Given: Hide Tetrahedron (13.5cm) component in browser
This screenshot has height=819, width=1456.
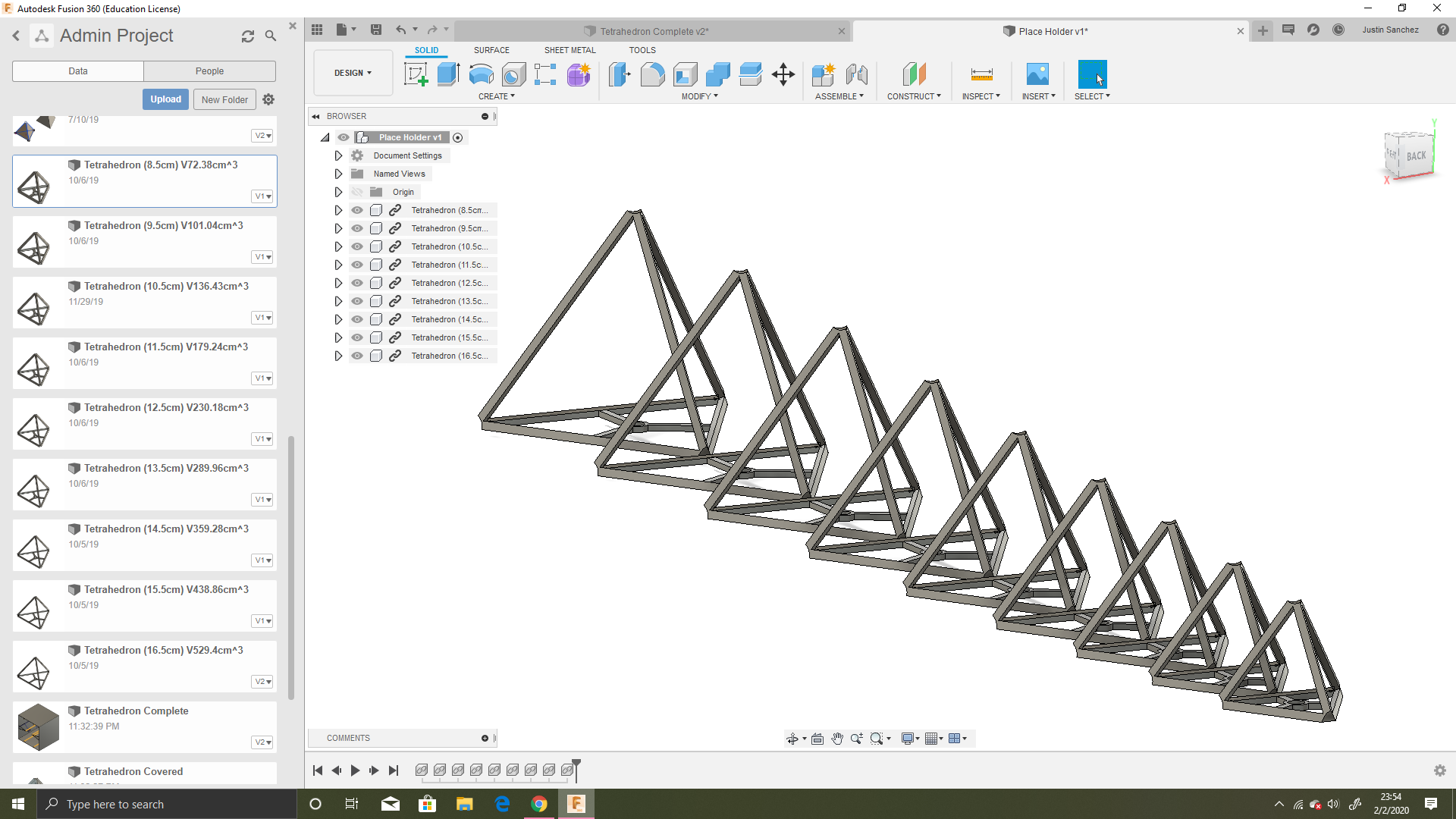Looking at the screenshot, I should pos(357,301).
